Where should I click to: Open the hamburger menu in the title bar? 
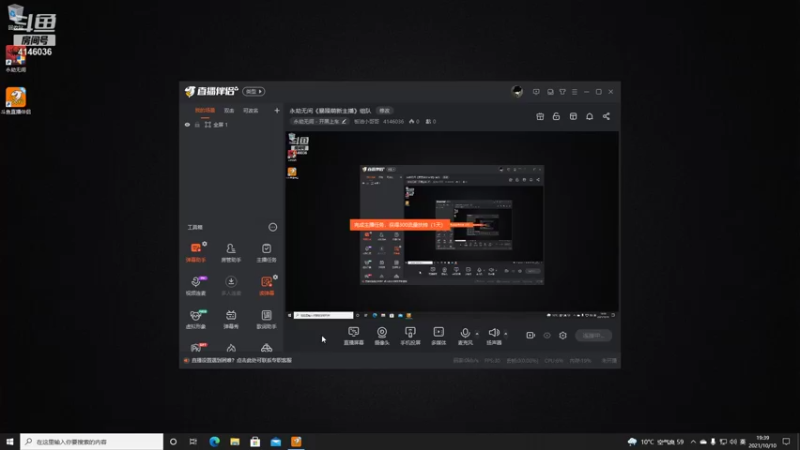click(574, 92)
